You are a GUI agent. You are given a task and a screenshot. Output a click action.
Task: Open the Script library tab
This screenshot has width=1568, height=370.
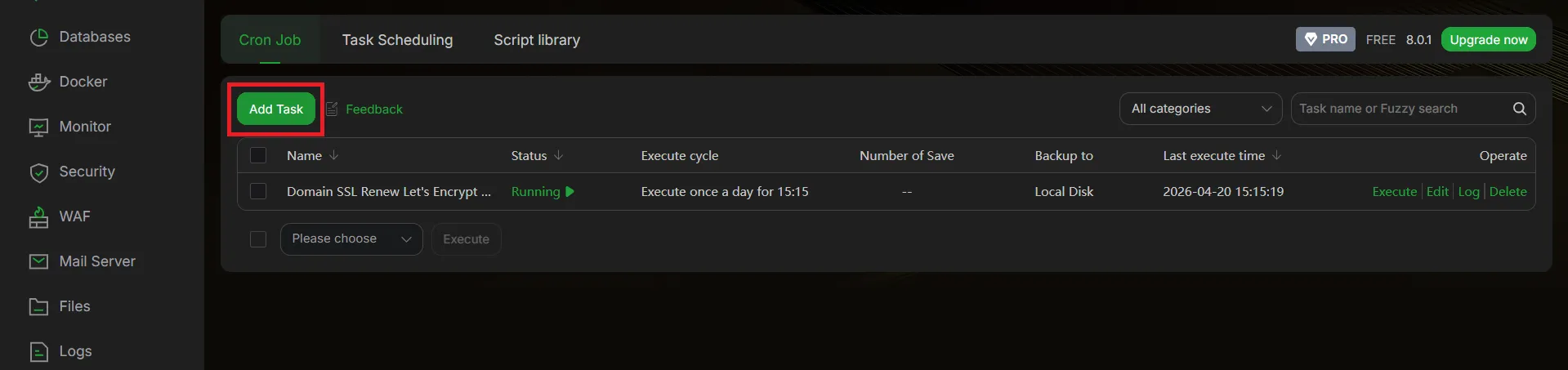point(537,40)
